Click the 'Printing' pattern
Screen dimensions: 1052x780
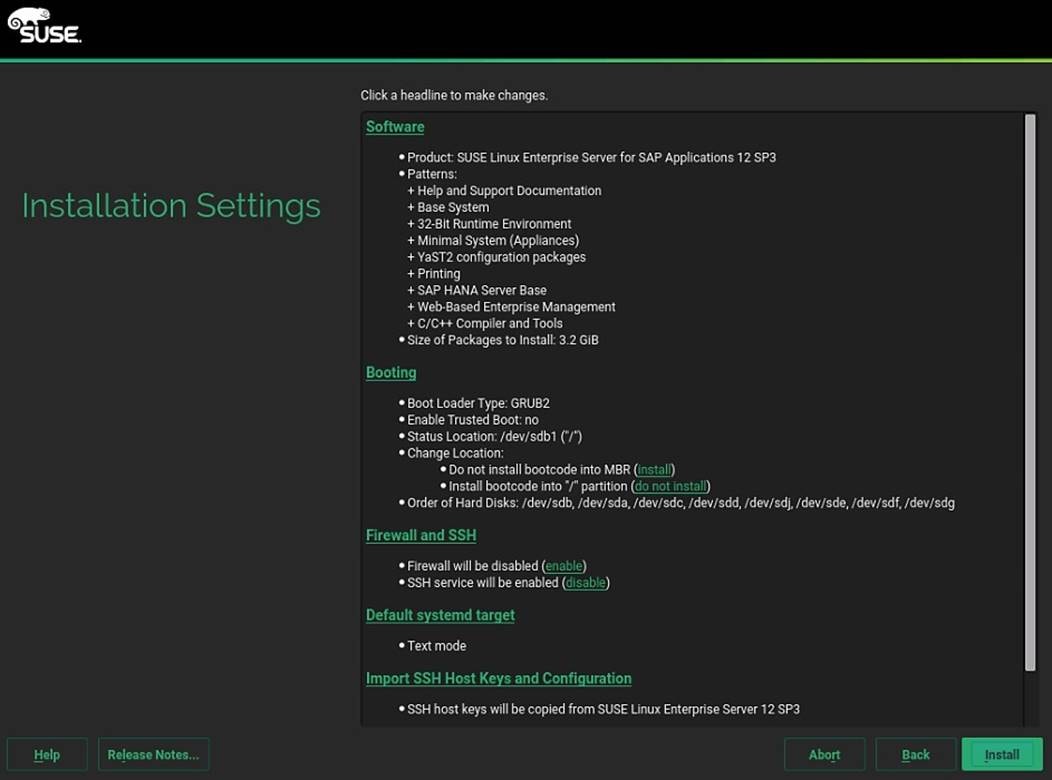click(x=433, y=274)
